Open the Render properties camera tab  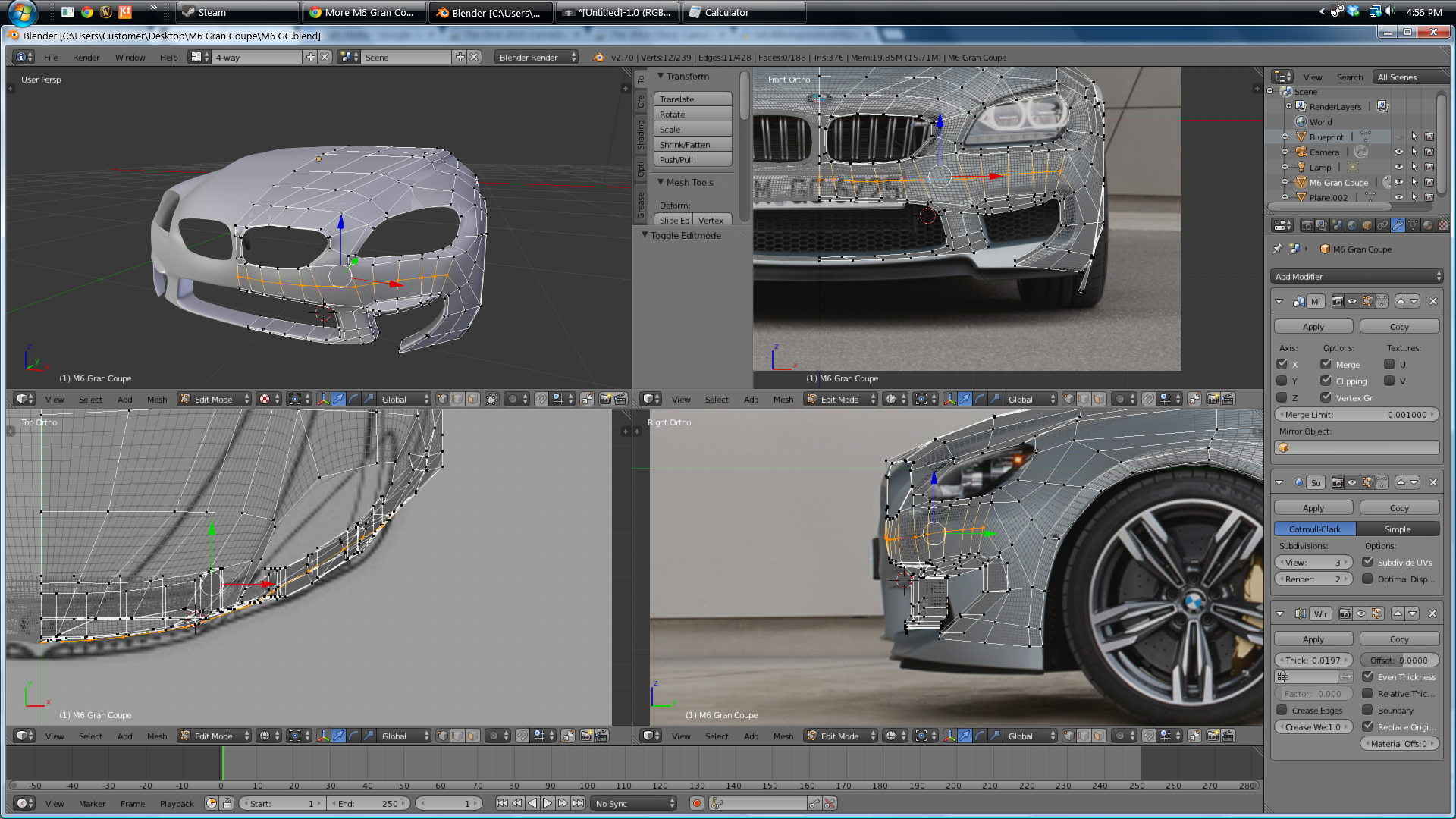(x=1307, y=225)
